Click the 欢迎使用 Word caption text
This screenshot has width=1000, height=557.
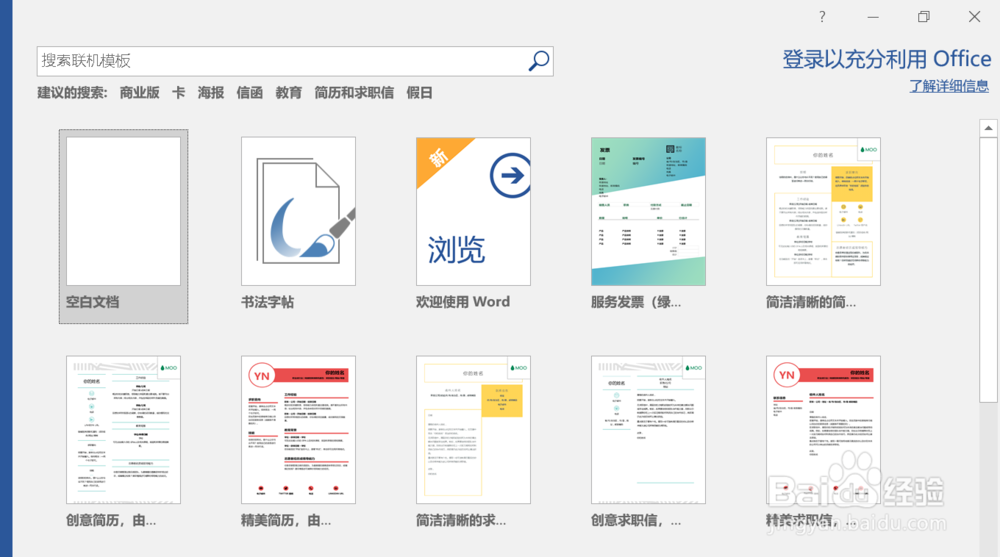click(463, 302)
